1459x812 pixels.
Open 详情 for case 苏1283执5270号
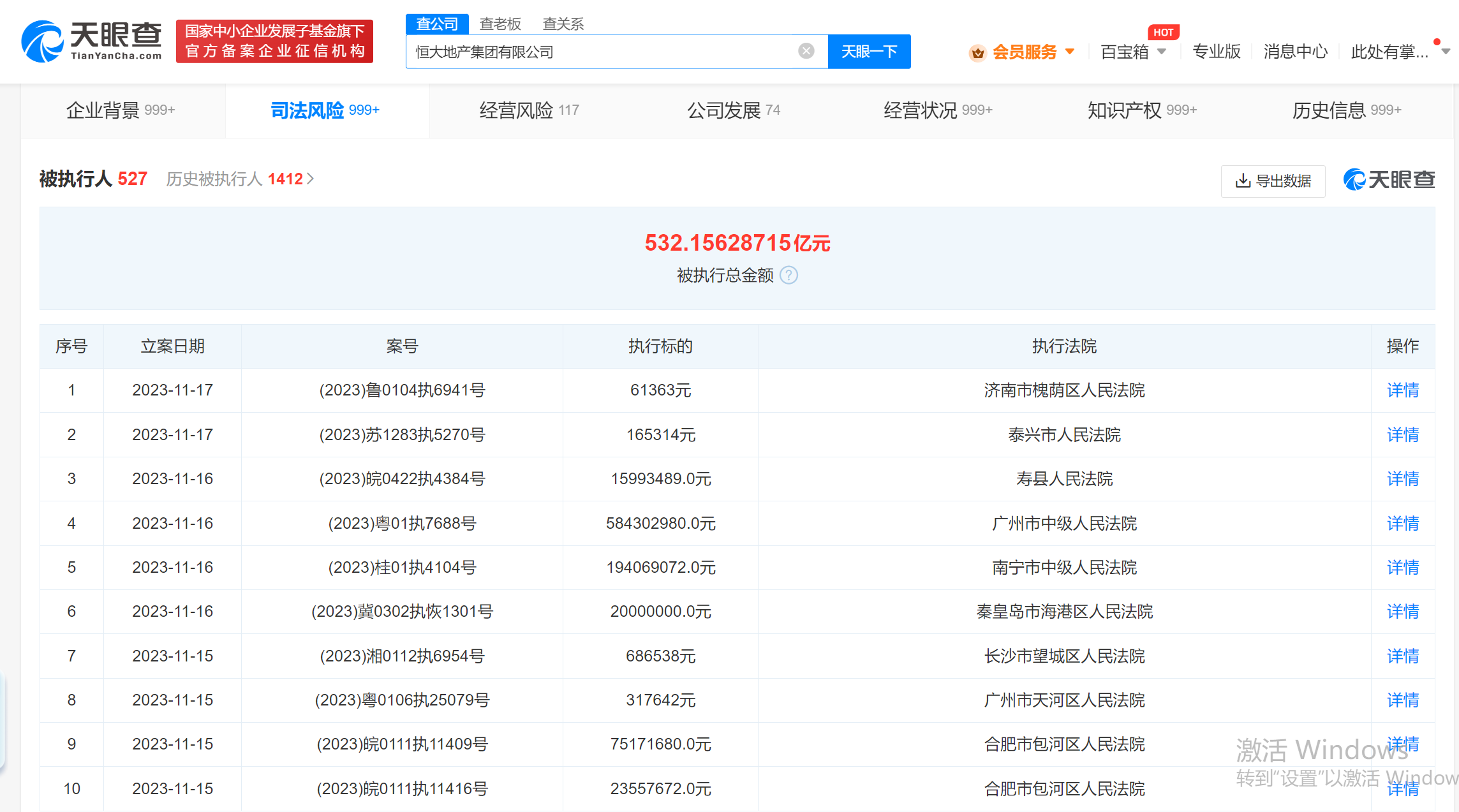tap(1403, 435)
